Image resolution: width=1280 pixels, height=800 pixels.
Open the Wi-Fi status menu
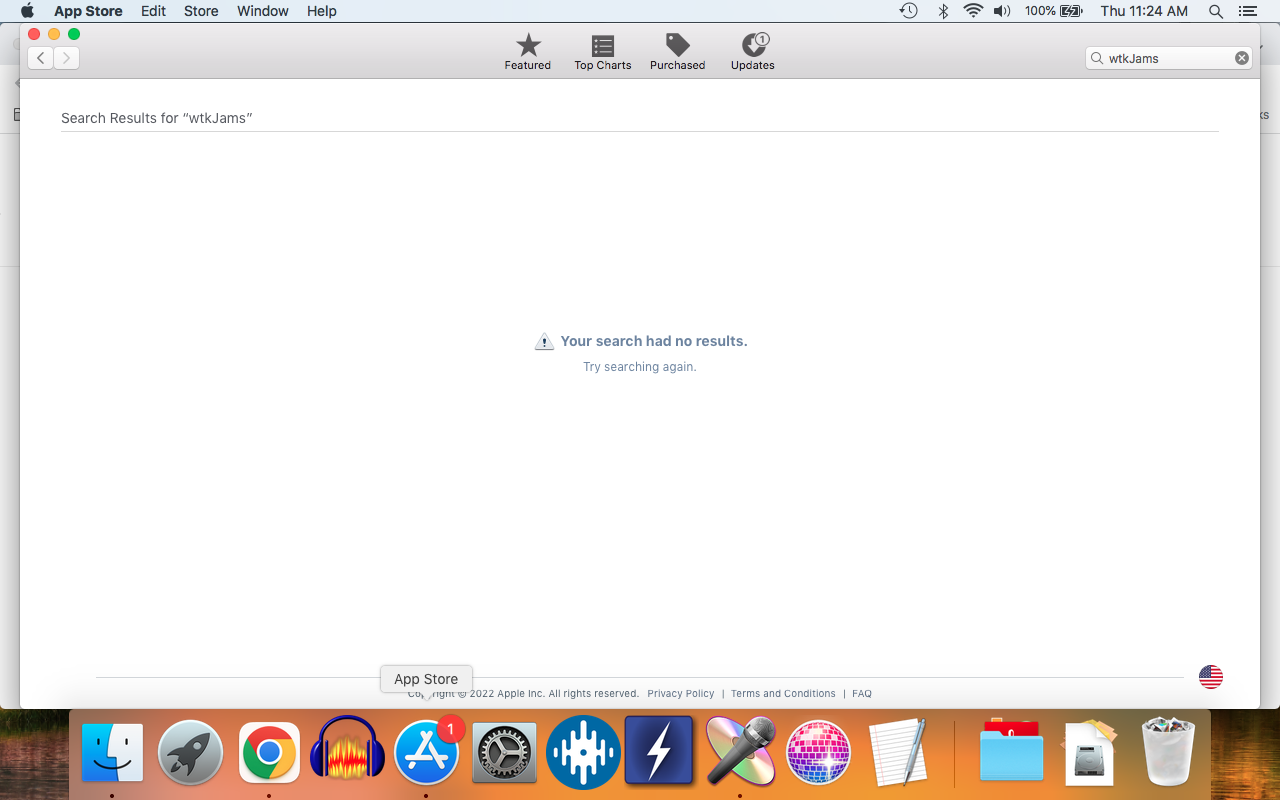coord(972,11)
